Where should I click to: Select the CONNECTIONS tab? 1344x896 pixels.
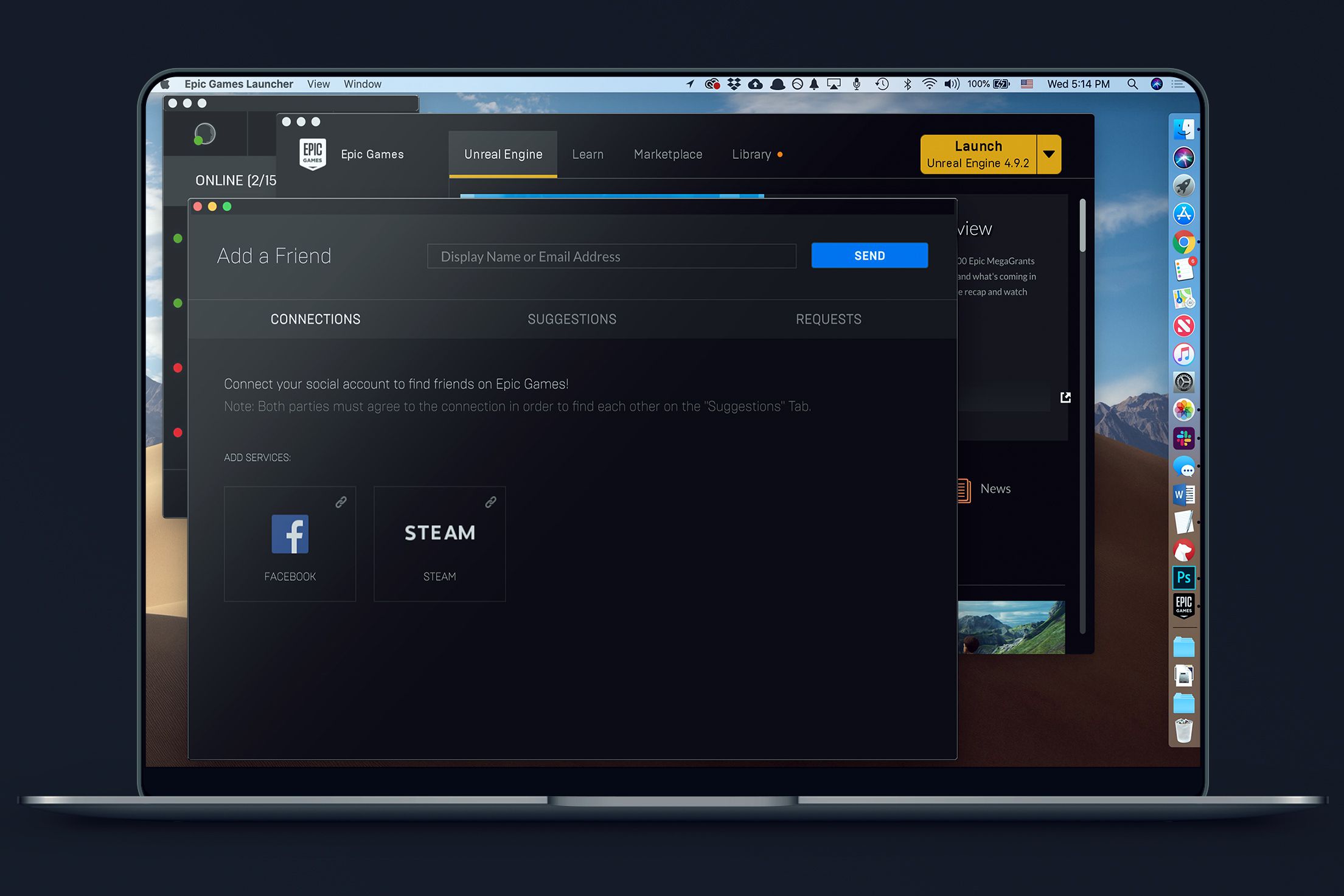pos(315,320)
